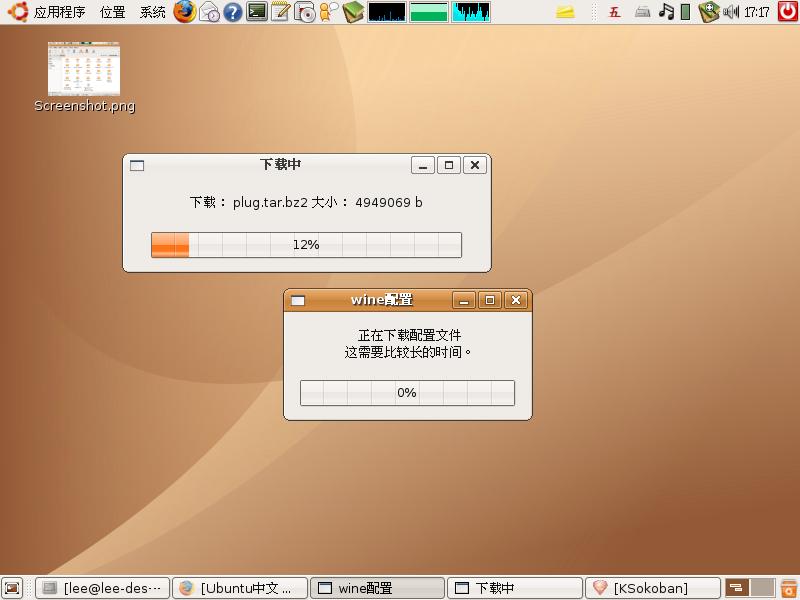This screenshot has height=600, width=800.
Task: Switch to the lee@lee-des terminal taskbar item
Action: [102, 588]
